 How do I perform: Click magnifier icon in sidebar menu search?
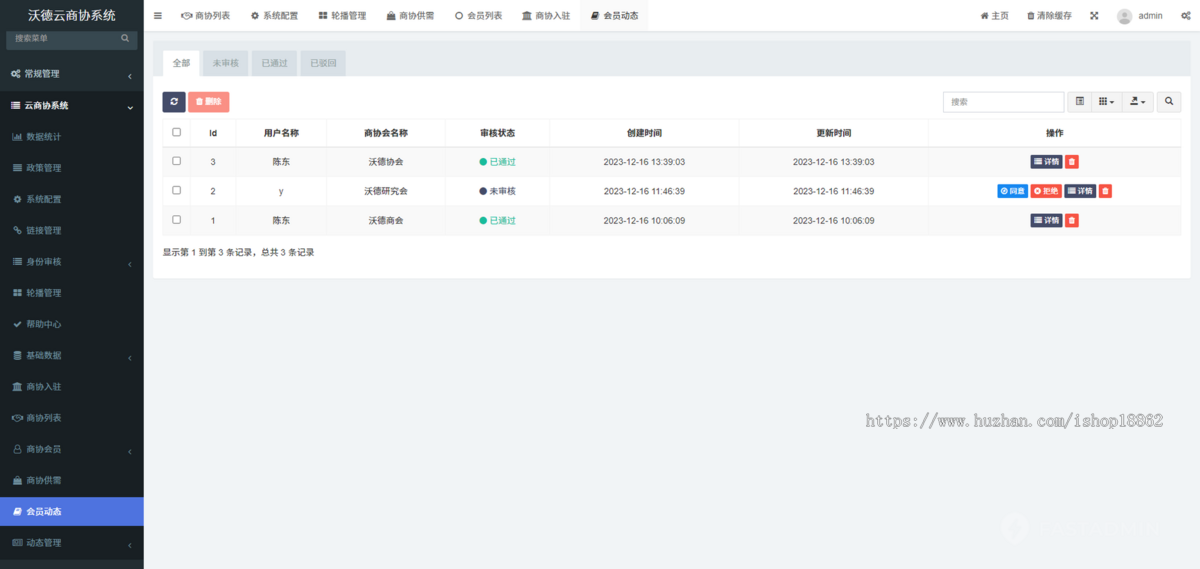tap(125, 38)
